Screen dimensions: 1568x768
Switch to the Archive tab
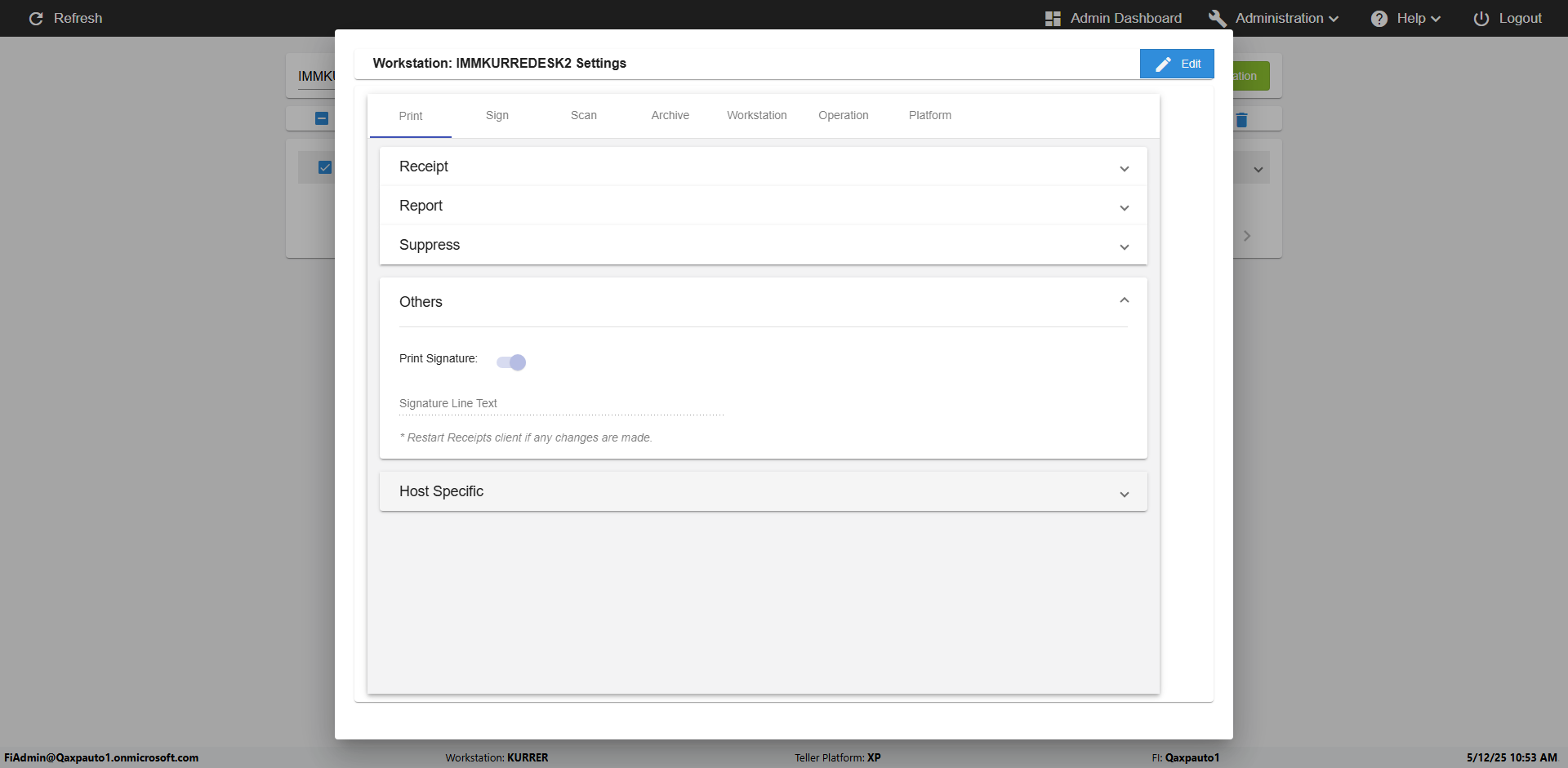tap(670, 116)
